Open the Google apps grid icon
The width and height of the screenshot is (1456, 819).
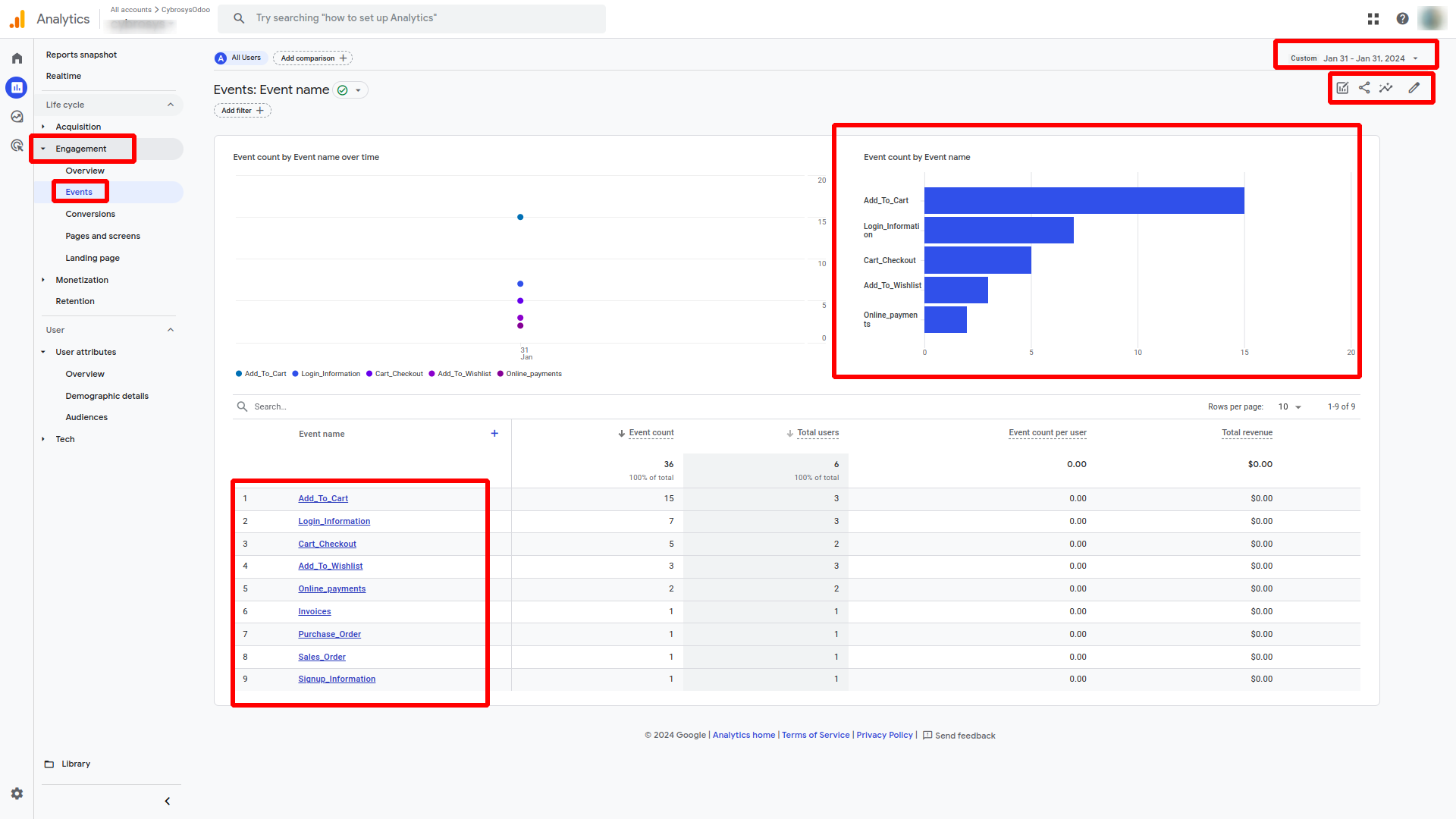pyautogui.click(x=1373, y=19)
